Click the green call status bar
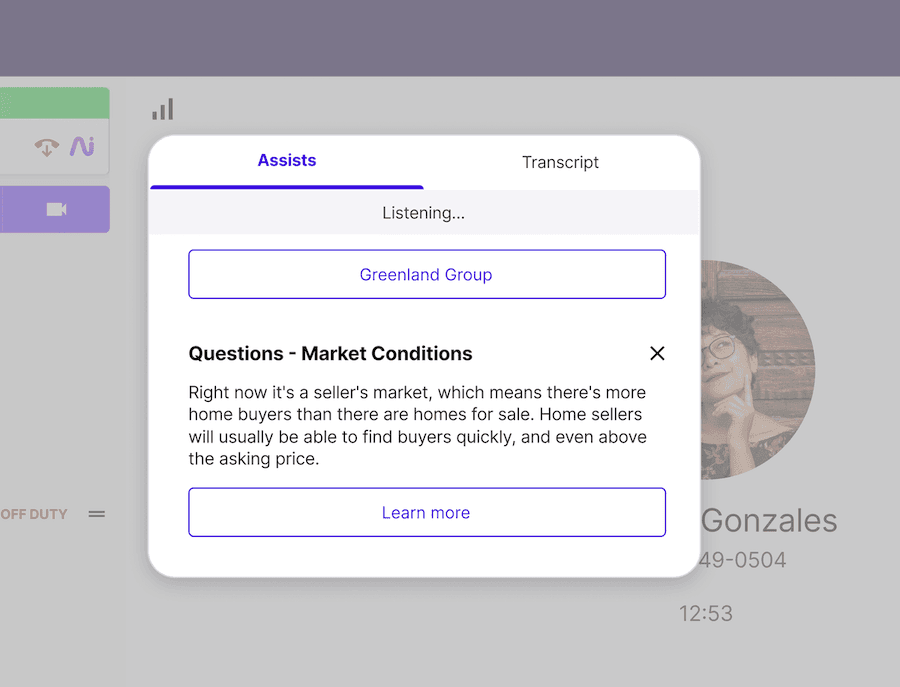The width and height of the screenshot is (900, 687). 54,103
